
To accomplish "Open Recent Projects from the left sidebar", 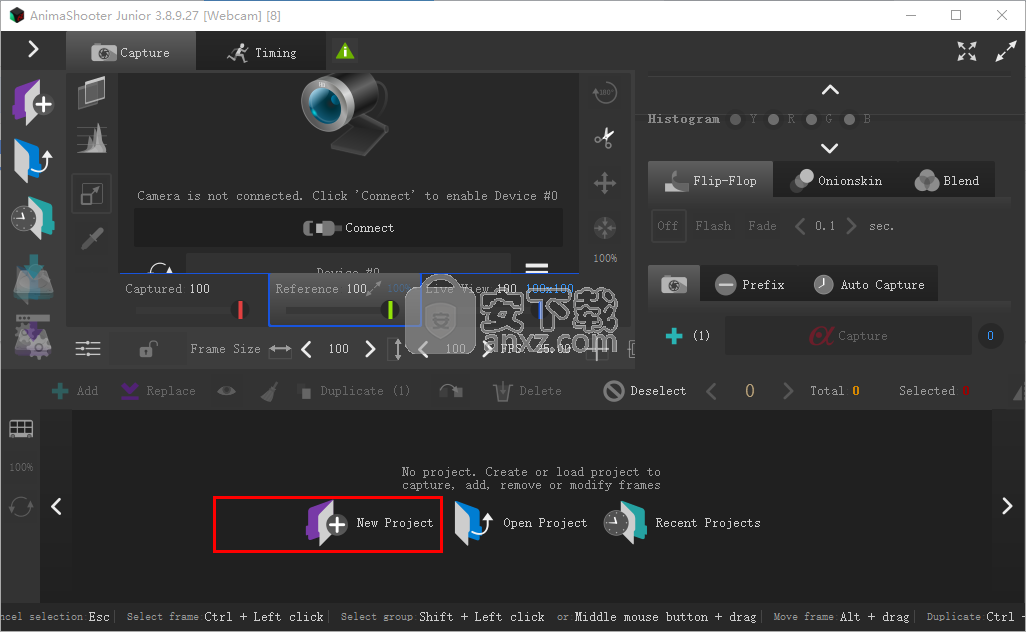I will click(33, 218).
